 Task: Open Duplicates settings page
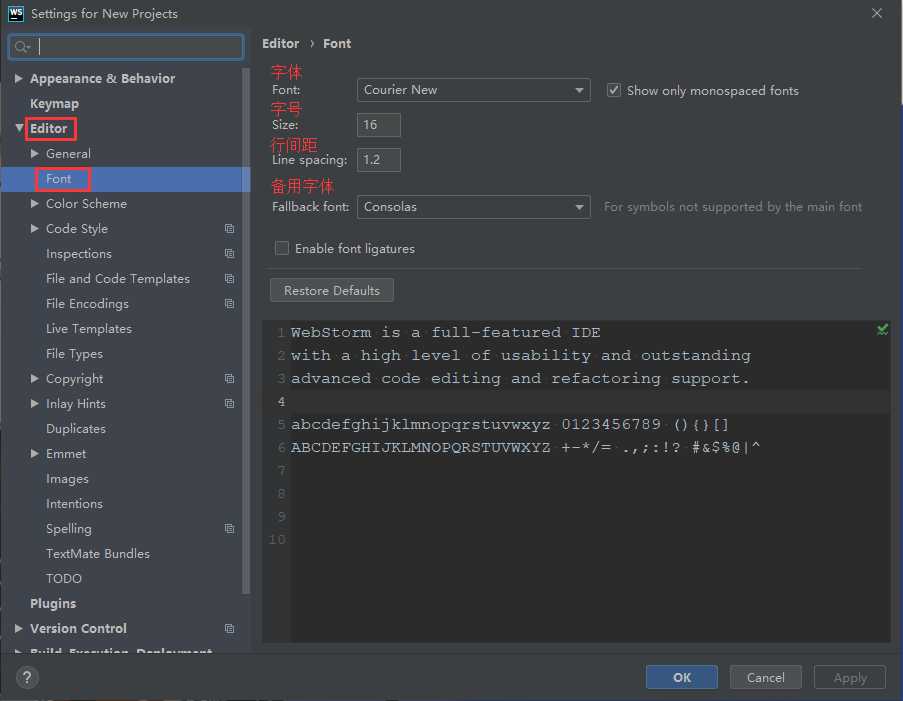[x=76, y=429]
